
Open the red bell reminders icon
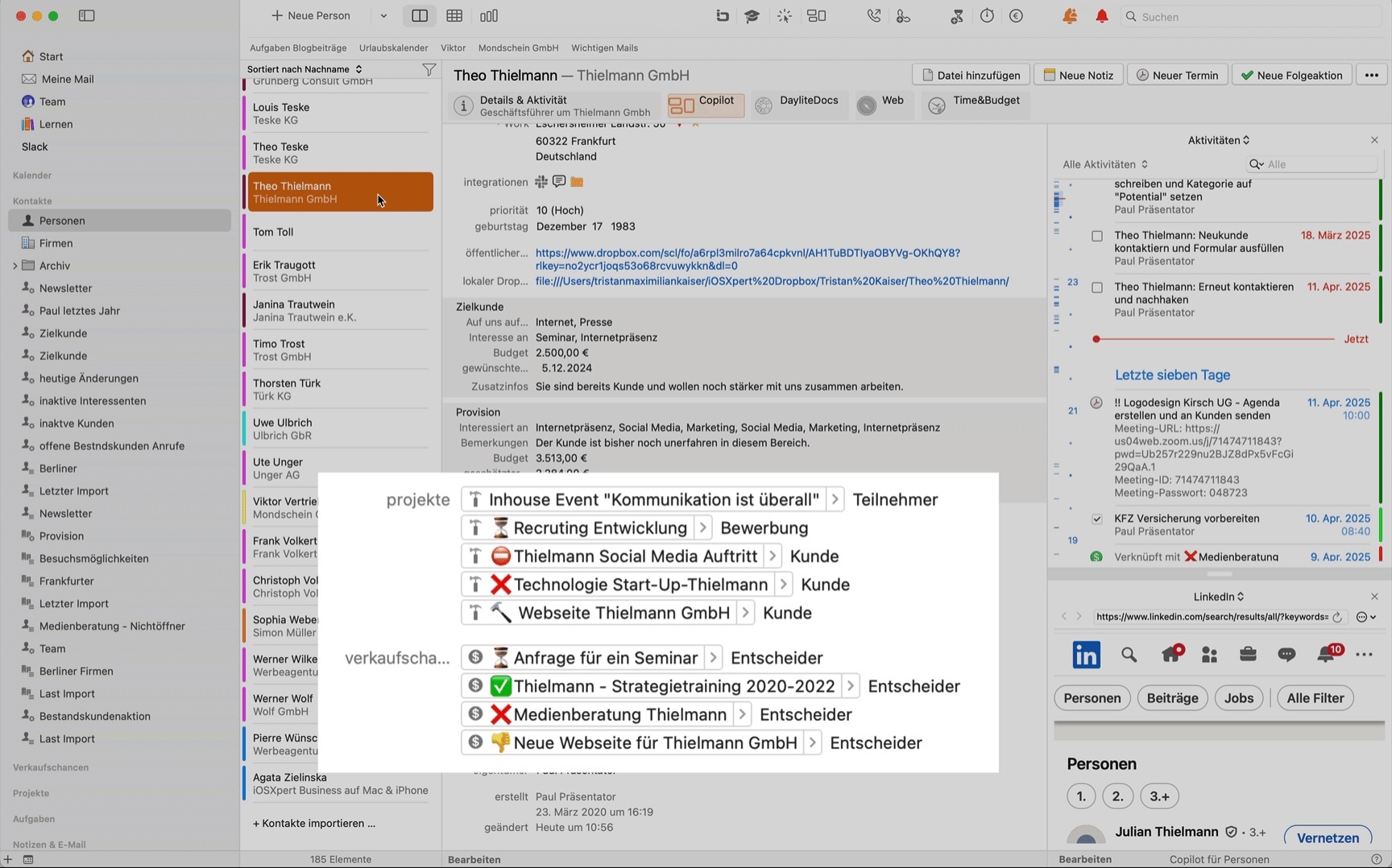point(1101,16)
